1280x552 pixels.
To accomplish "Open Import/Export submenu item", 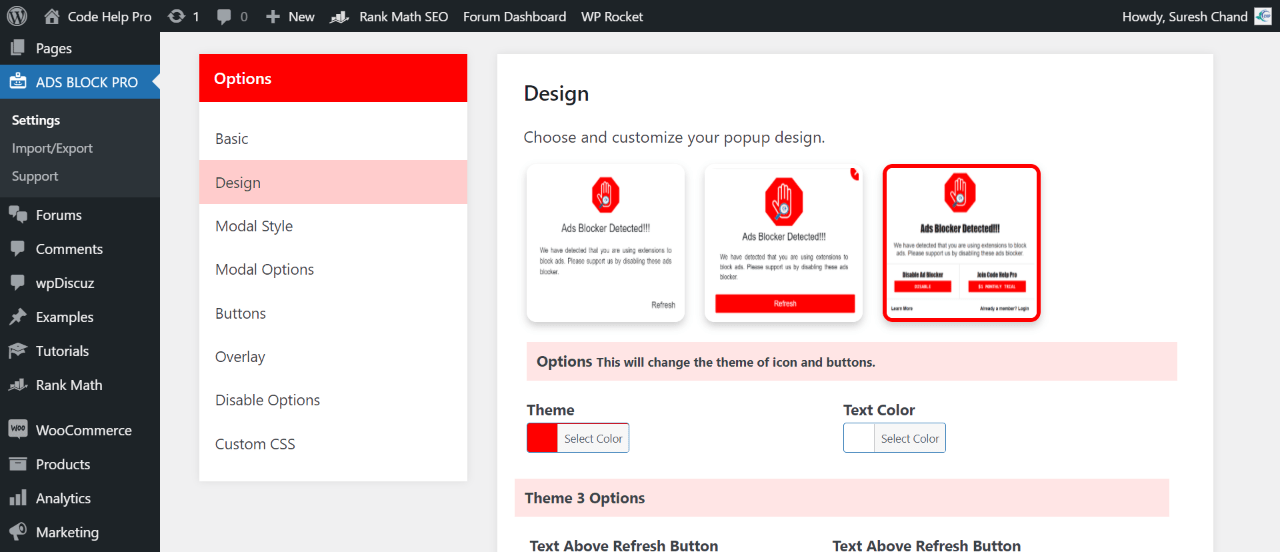I will click(x=52, y=148).
